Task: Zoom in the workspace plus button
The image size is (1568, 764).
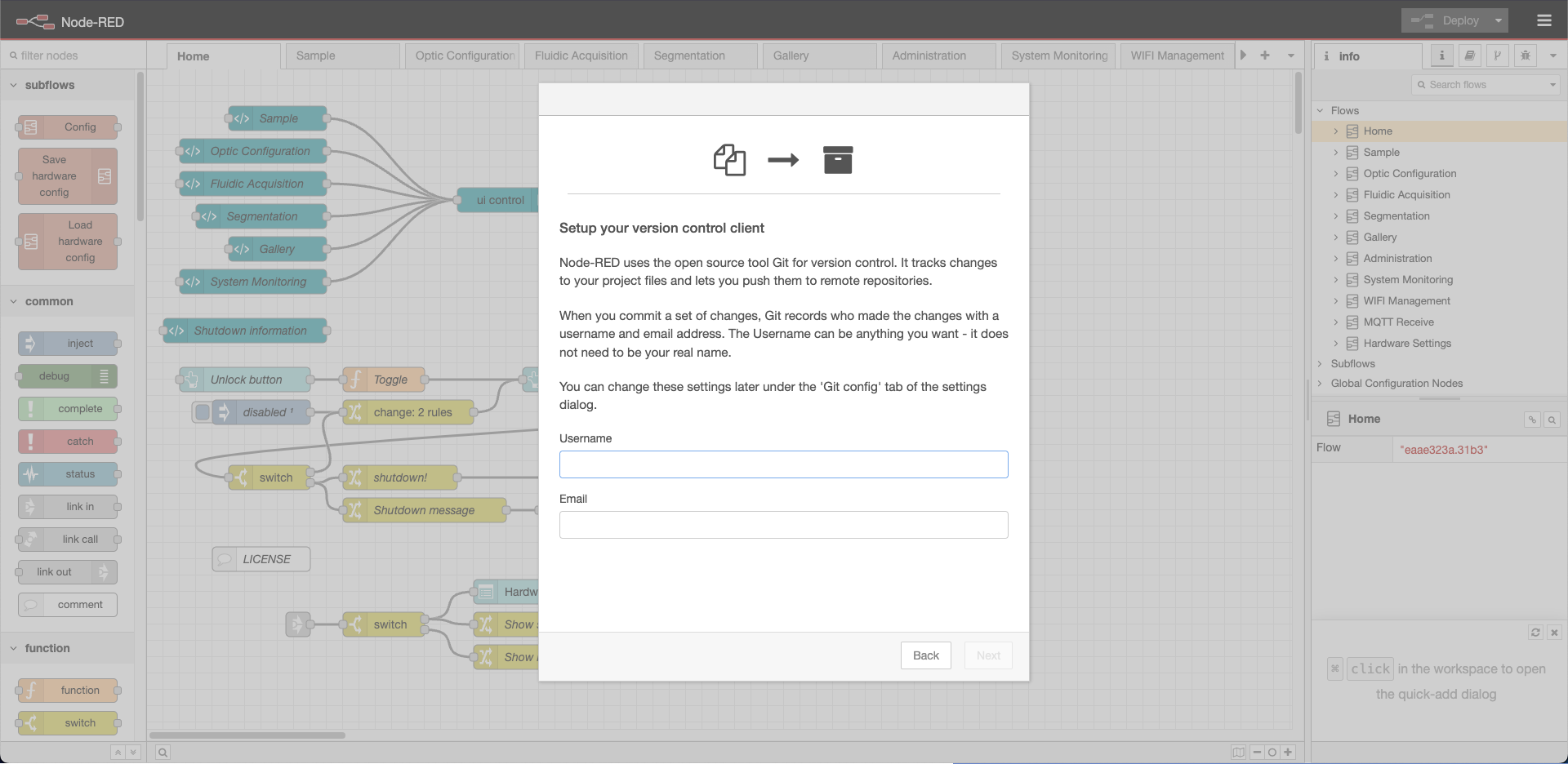Action: pyautogui.click(x=1288, y=753)
